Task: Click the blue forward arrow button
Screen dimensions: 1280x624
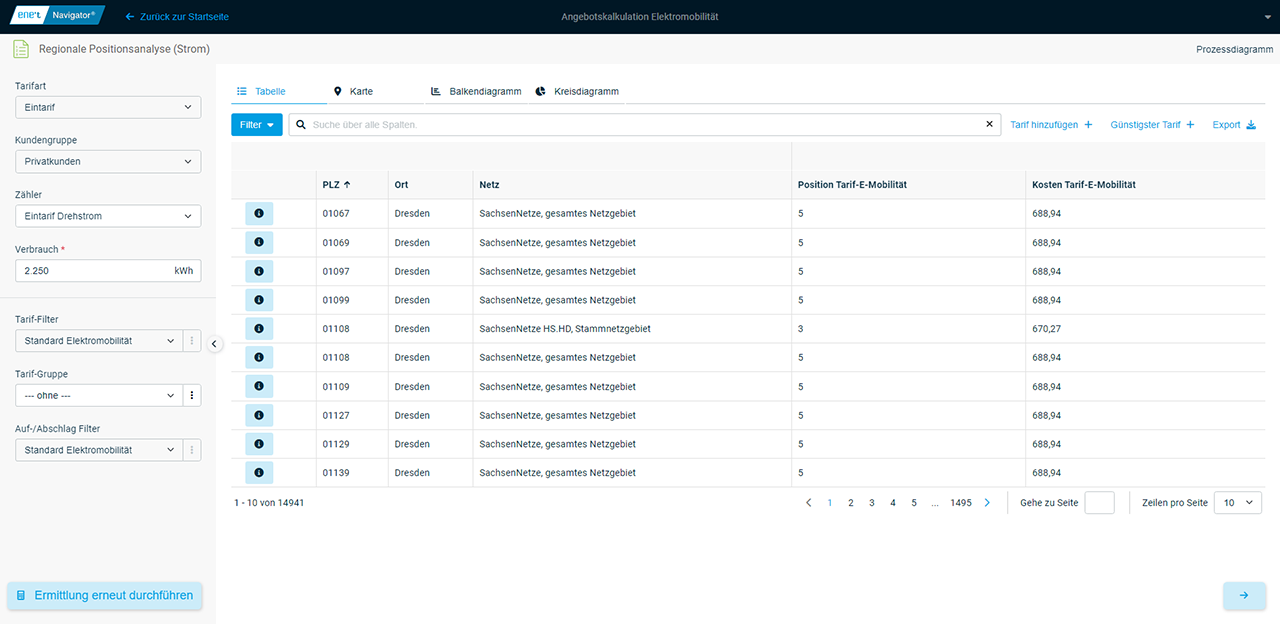Action: [x=1243, y=596]
